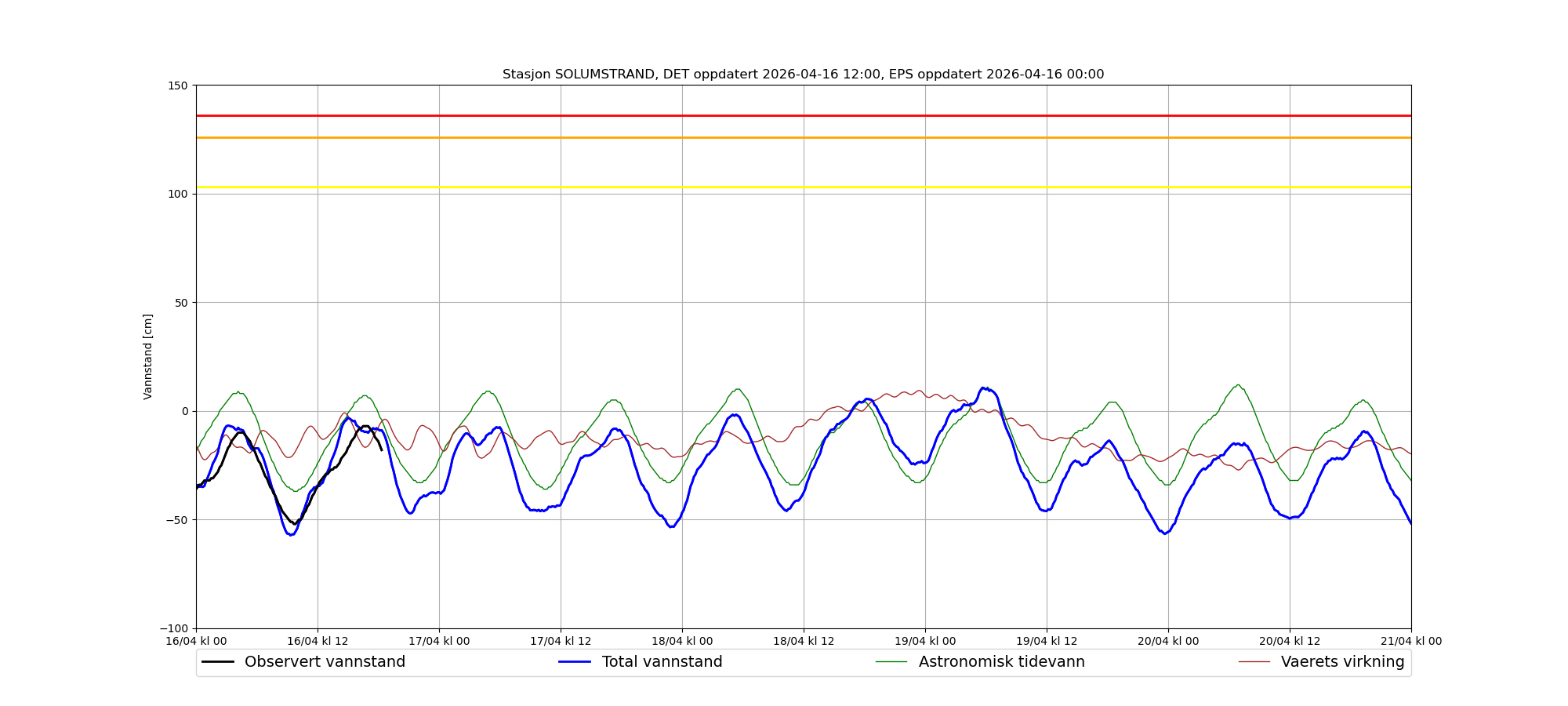Select the 'Astronomisk tidevann' legend label
The width and height of the screenshot is (1568, 706).
click(1001, 662)
